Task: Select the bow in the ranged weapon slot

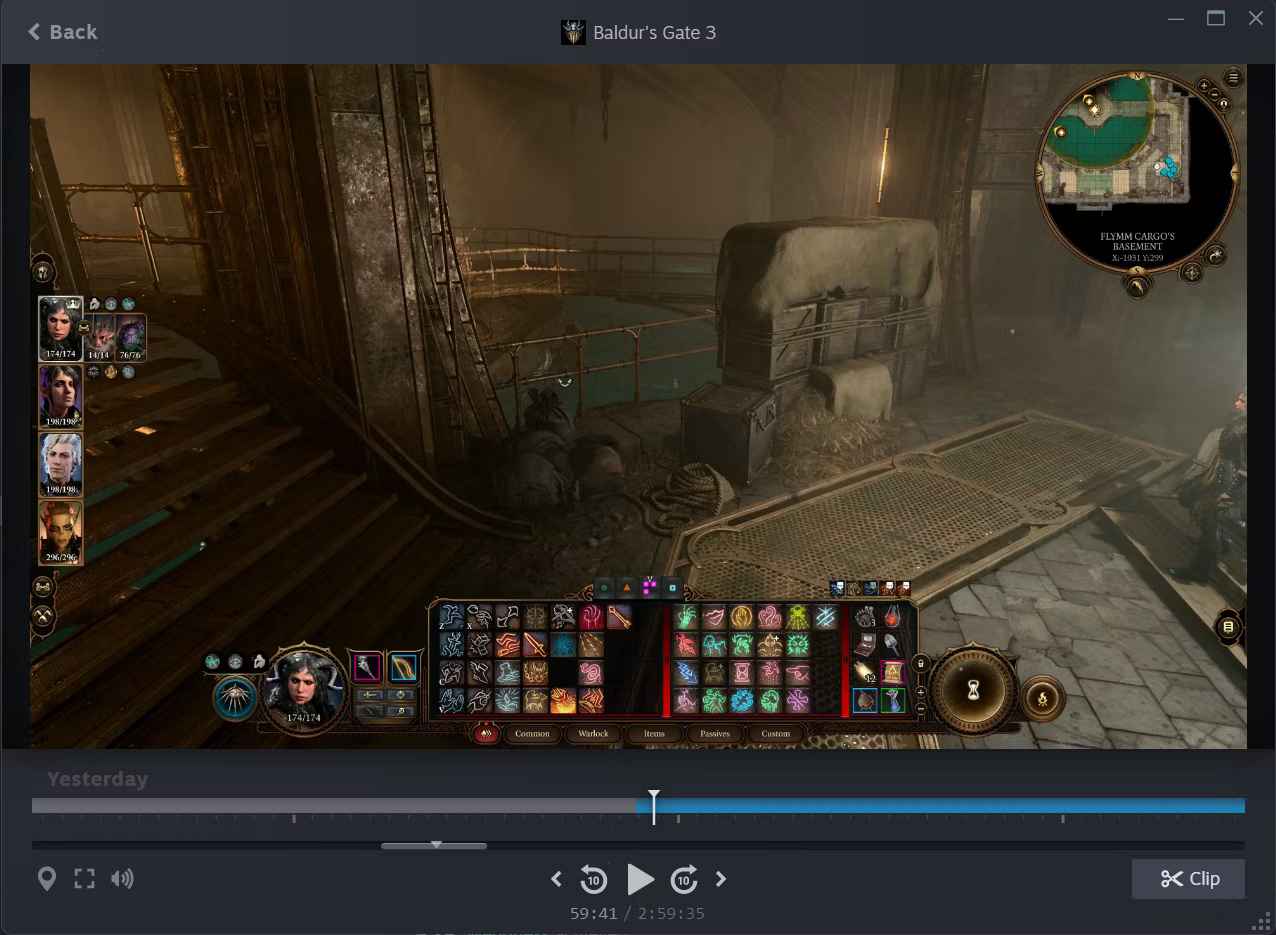Action: (x=404, y=668)
